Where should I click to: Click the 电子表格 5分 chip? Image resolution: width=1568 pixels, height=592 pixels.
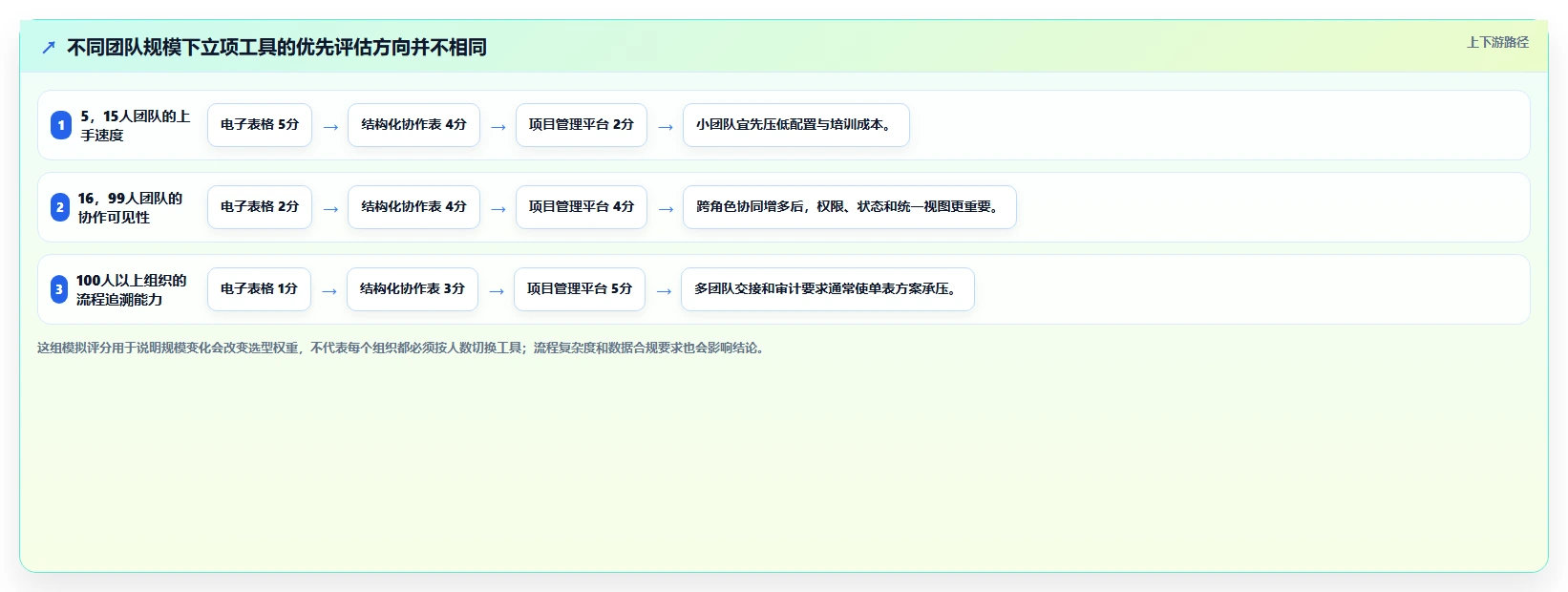260,125
